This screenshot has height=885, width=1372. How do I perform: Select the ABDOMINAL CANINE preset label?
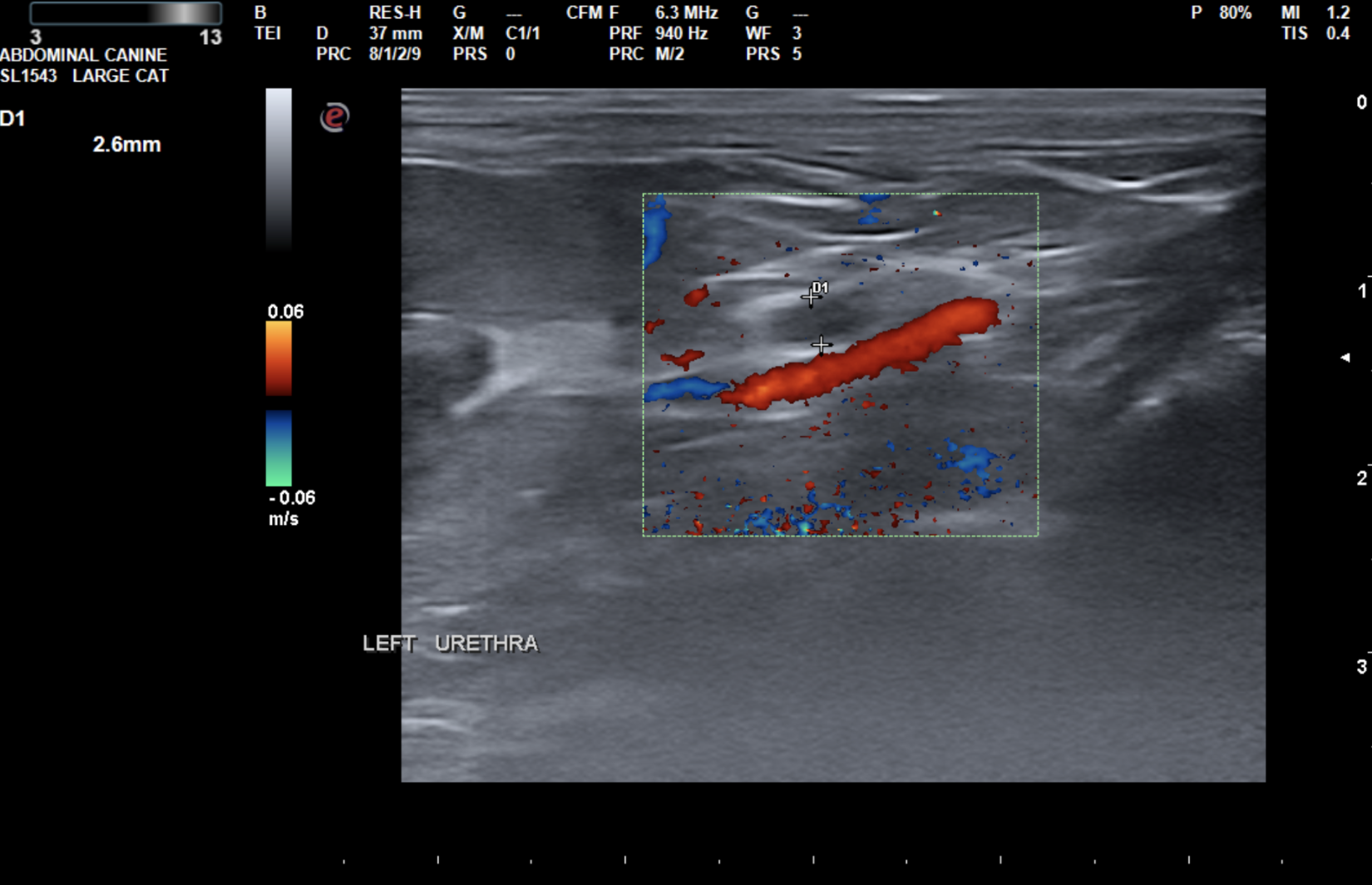(83, 55)
